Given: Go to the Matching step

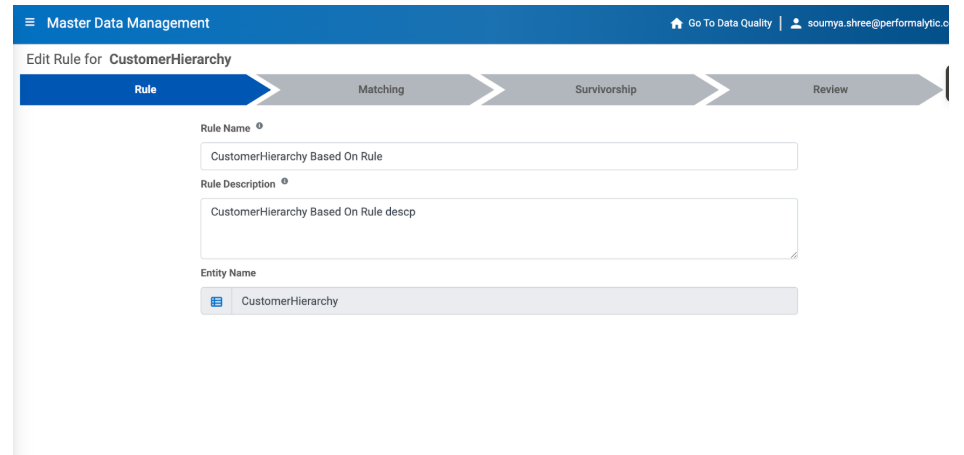Looking at the screenshot, I should pos(381,90).
